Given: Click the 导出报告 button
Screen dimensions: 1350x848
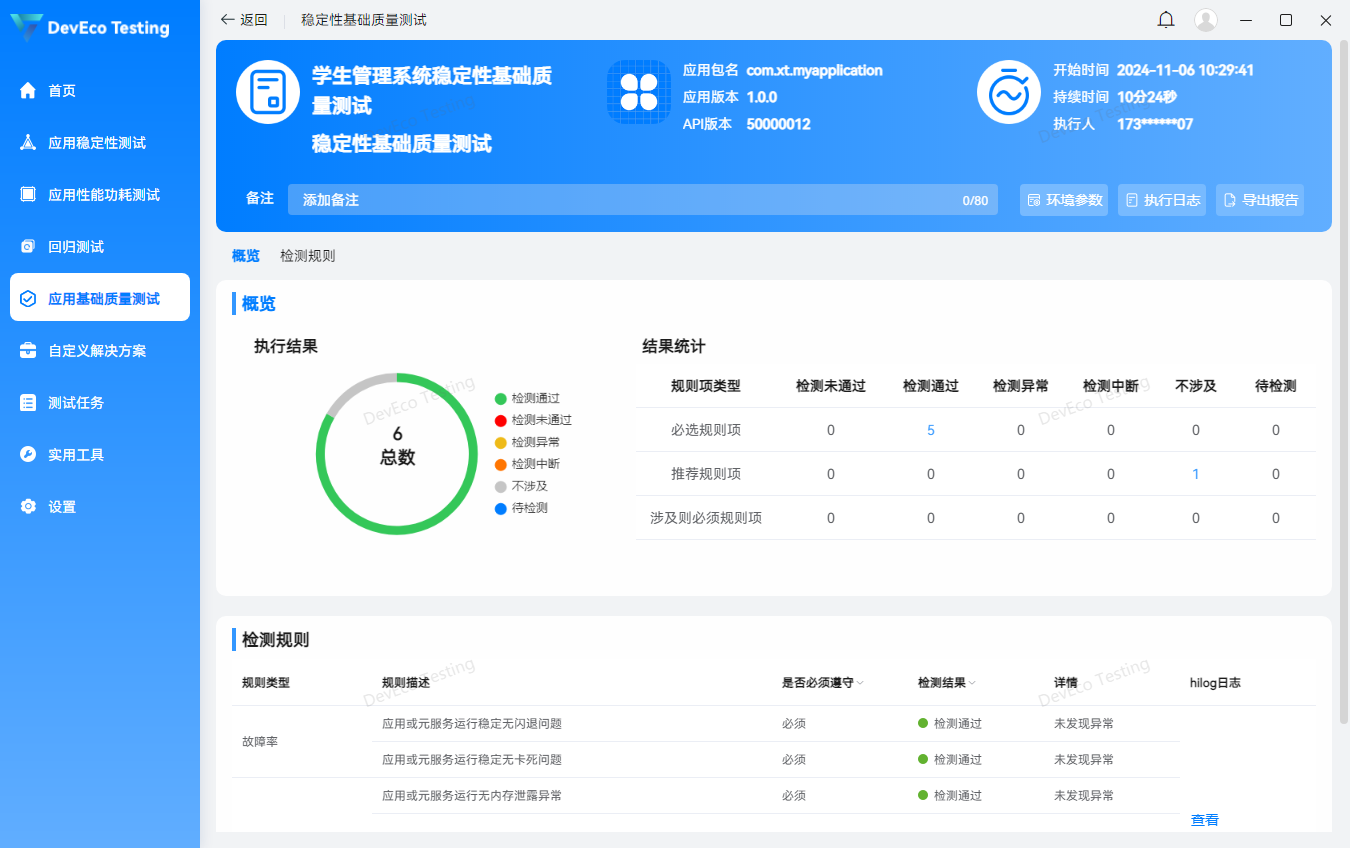Looking at the screenshot, I should click(1260, 200).
